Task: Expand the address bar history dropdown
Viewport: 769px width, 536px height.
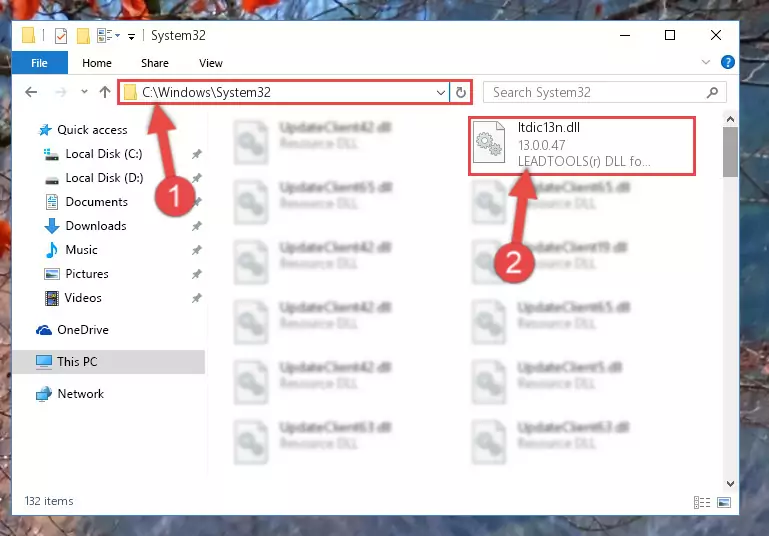Action: [x=440, y=92]
